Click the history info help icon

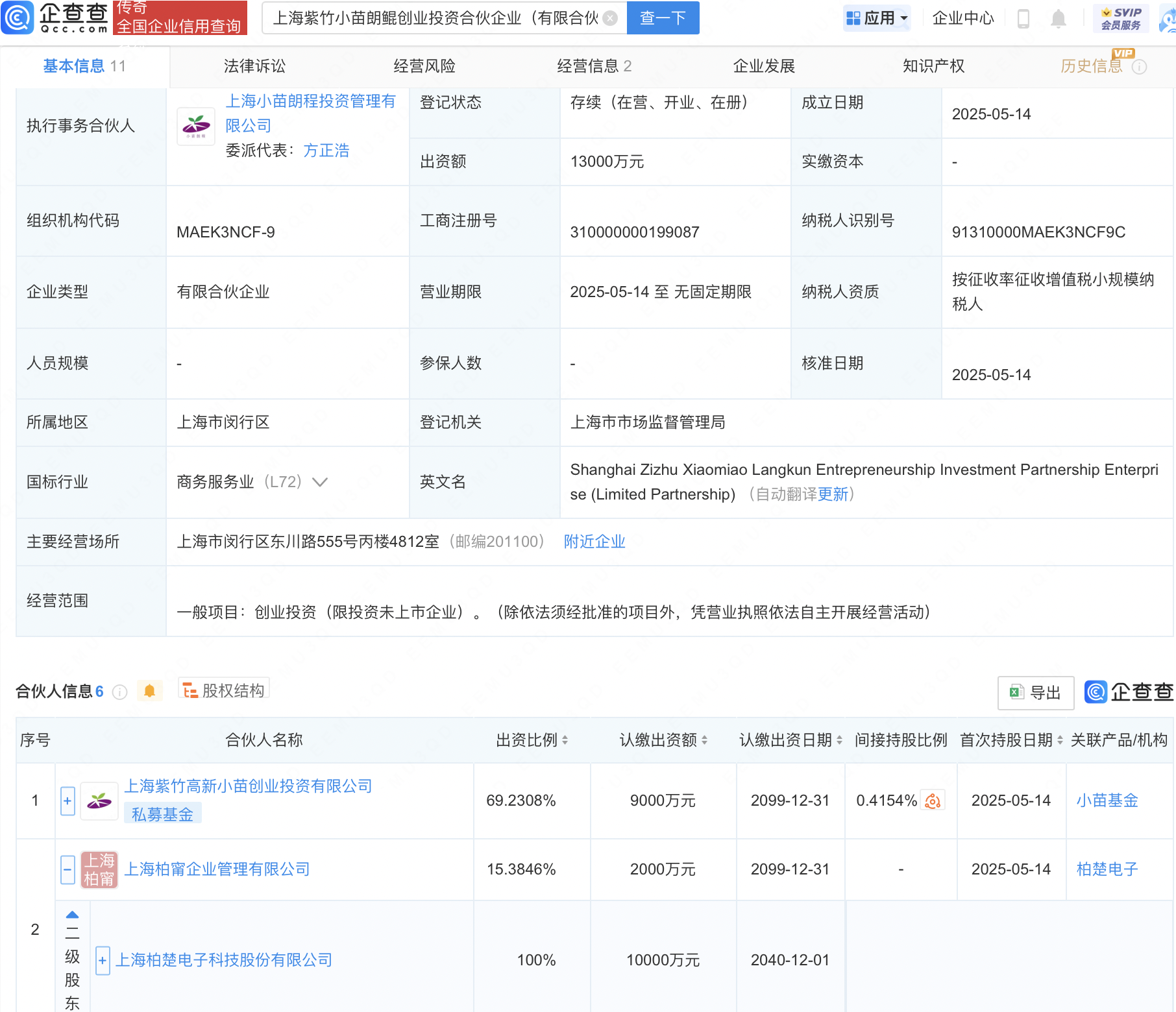(x=1139, y=67)
